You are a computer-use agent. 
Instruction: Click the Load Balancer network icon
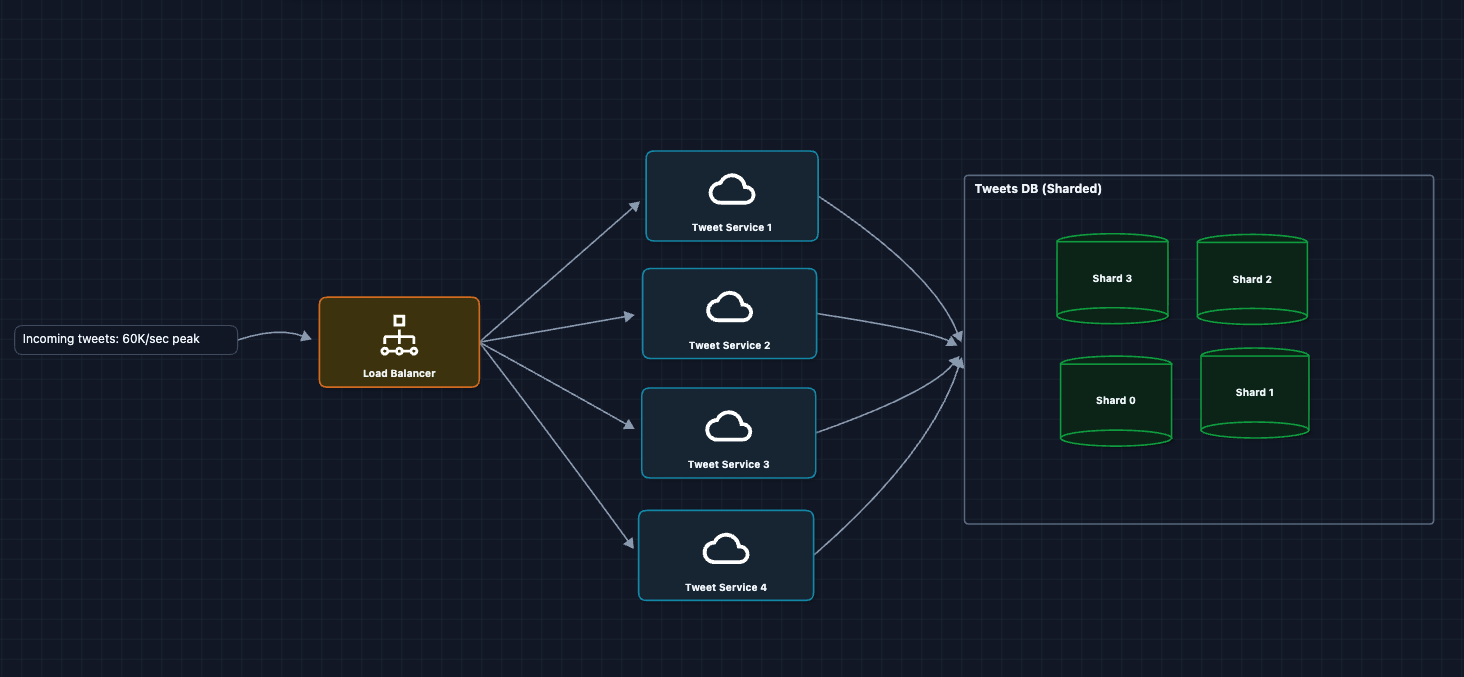click(x=399, y=335)
